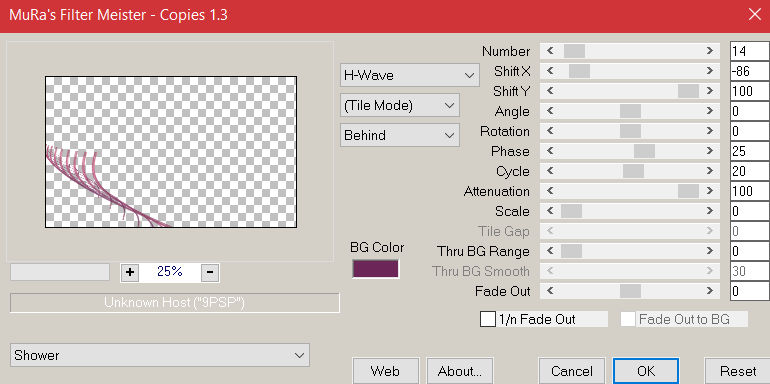
Task: Click the Reset button
Action: click(738, 371)
